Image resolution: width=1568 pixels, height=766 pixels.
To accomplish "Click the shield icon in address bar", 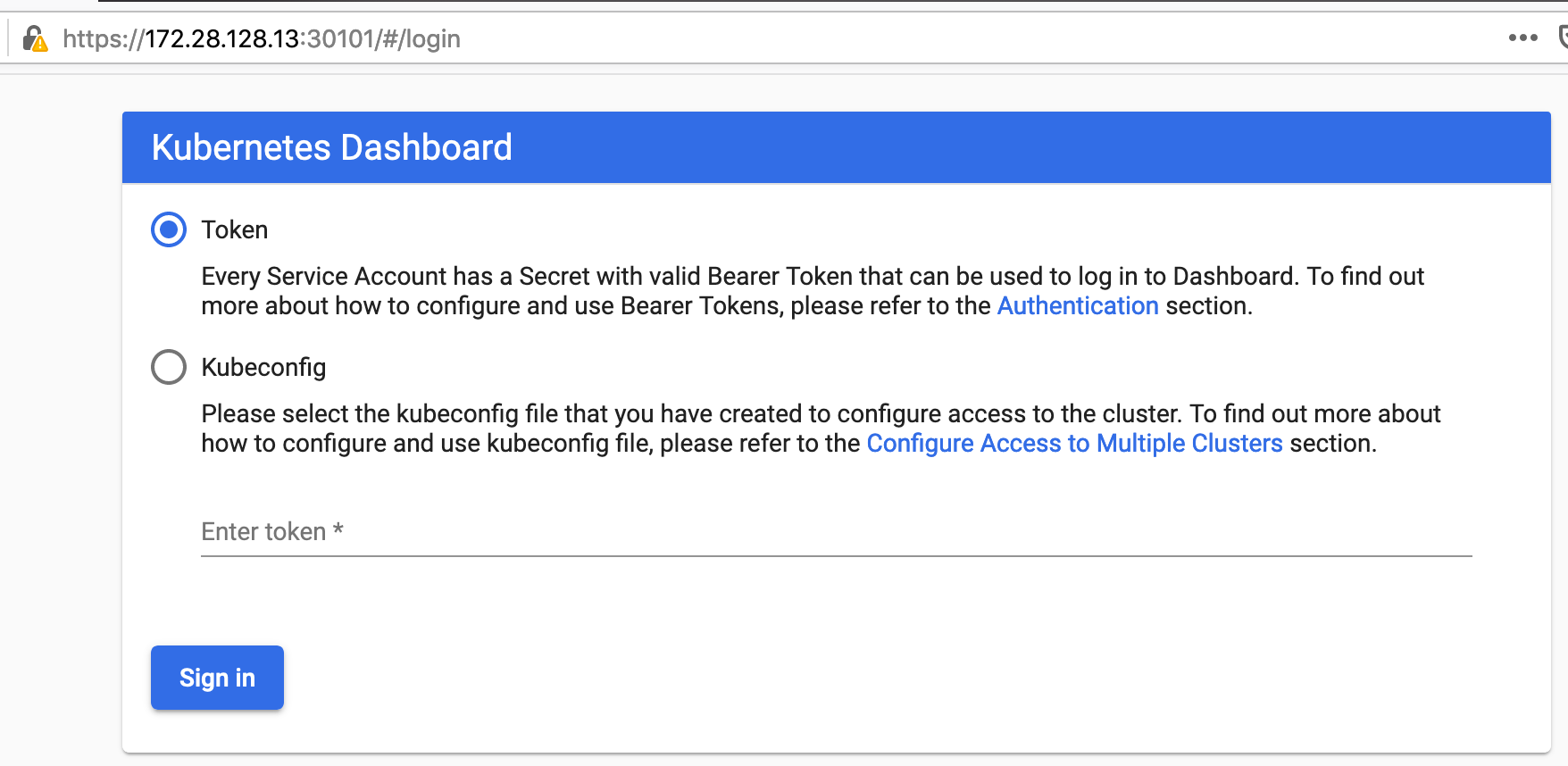I will [x=1563, y=37].
